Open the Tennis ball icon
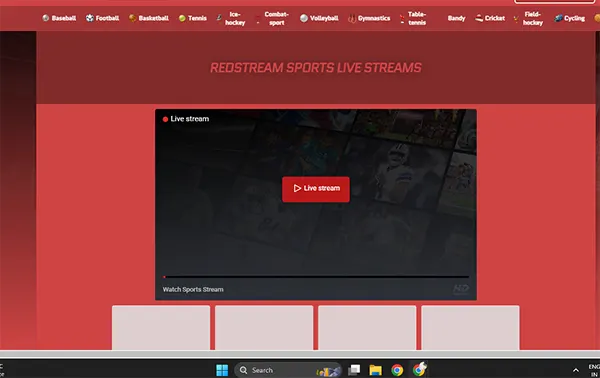This screenshot has height=378, width=600. 182,18
